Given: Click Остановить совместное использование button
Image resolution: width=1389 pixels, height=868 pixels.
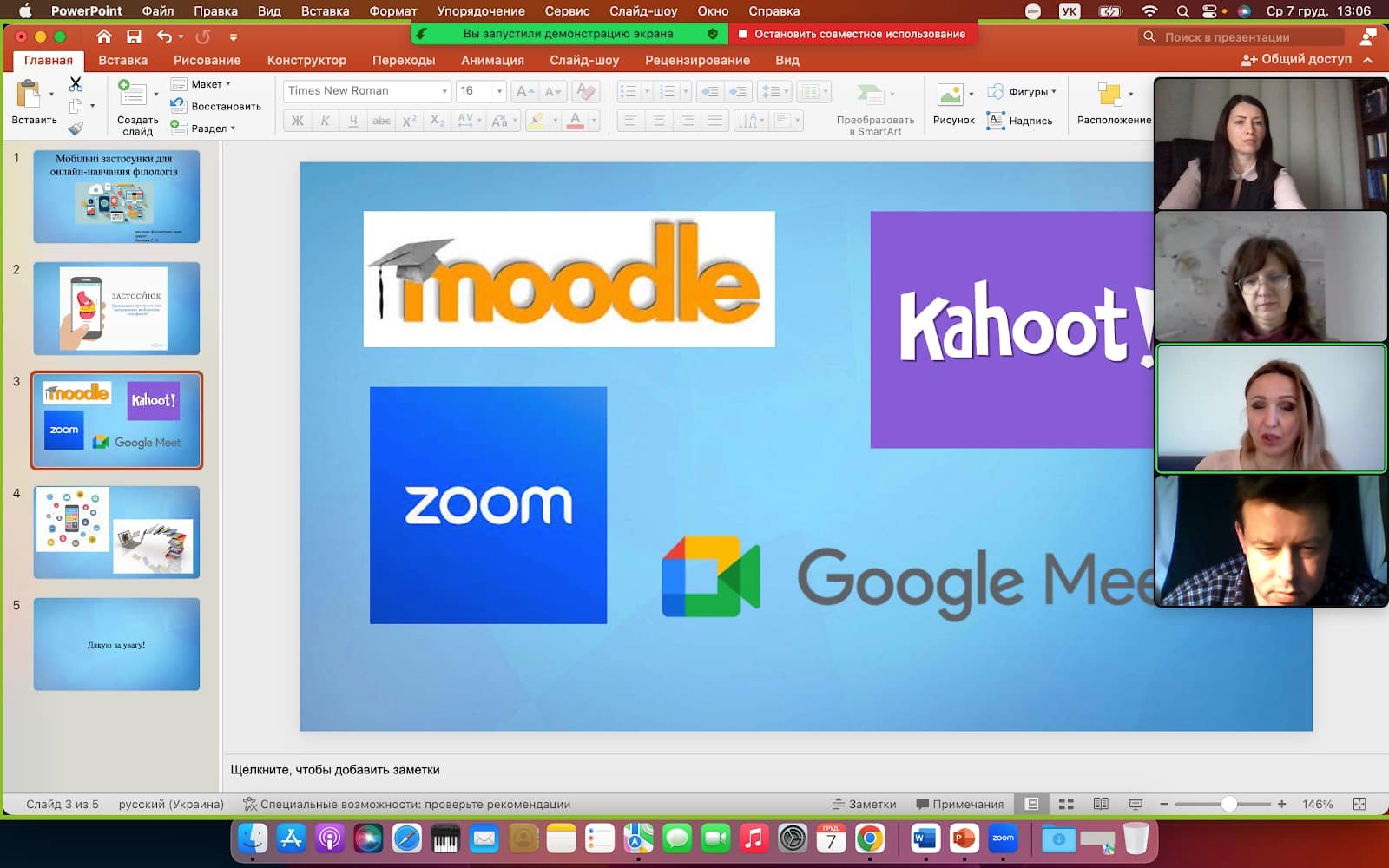Looking at the screenshot, I should click(852, 34).
